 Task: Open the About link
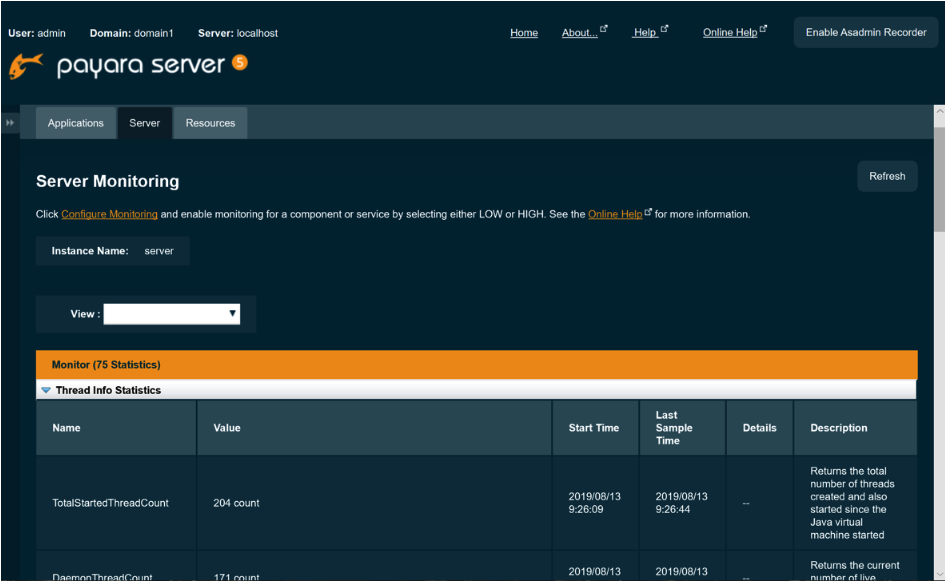(x=580, y=33)
